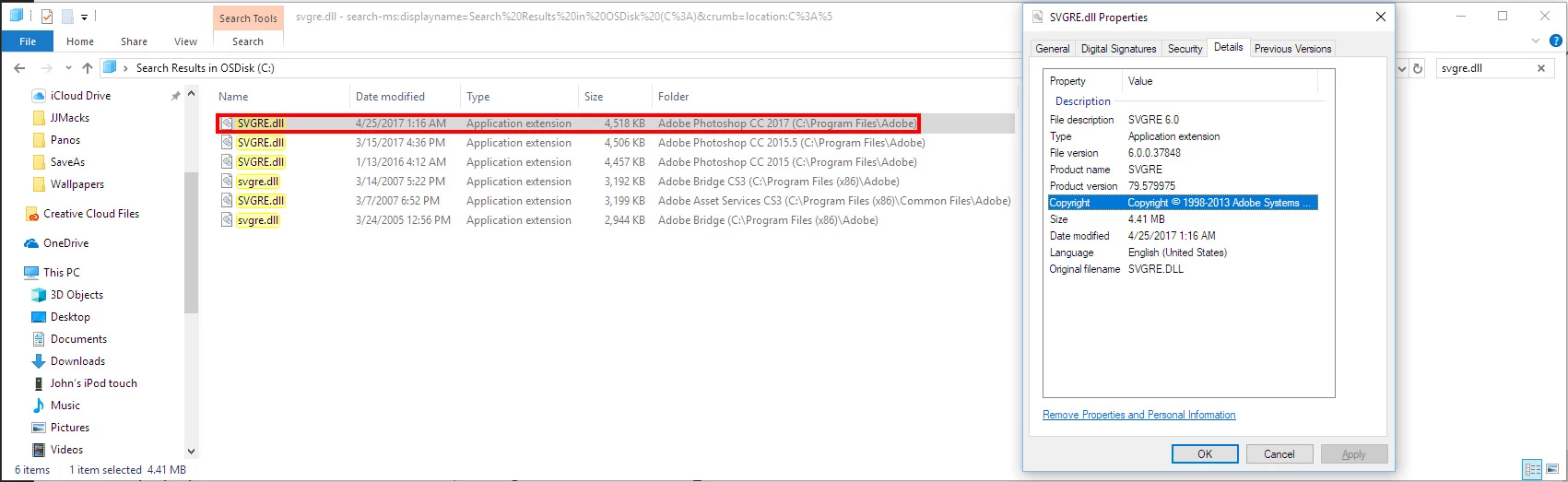Open the File menu
The height and width of the screenshot is (482, 1568).
pos(28,41)
